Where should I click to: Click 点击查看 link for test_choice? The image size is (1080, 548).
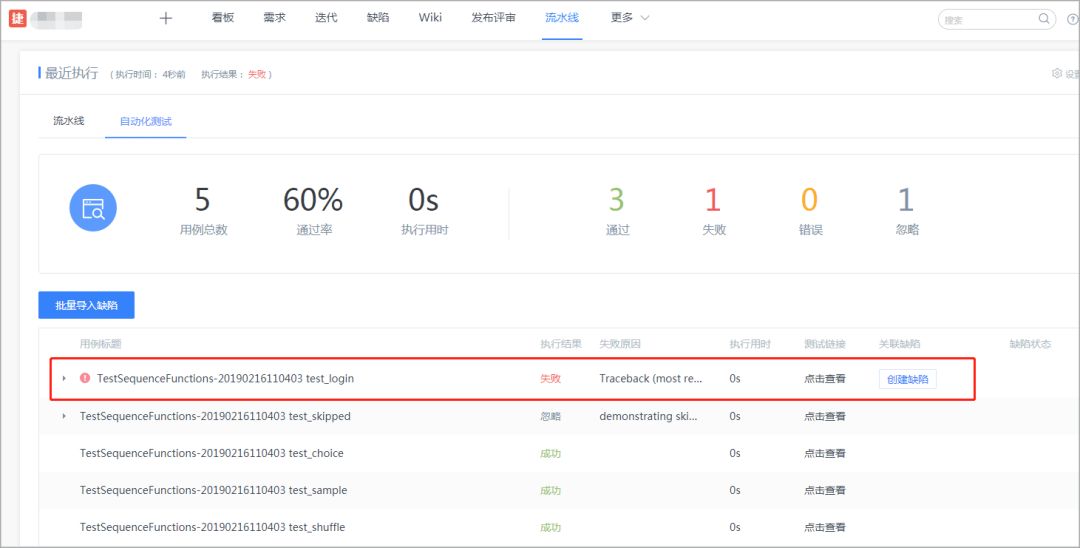point(825,453)
